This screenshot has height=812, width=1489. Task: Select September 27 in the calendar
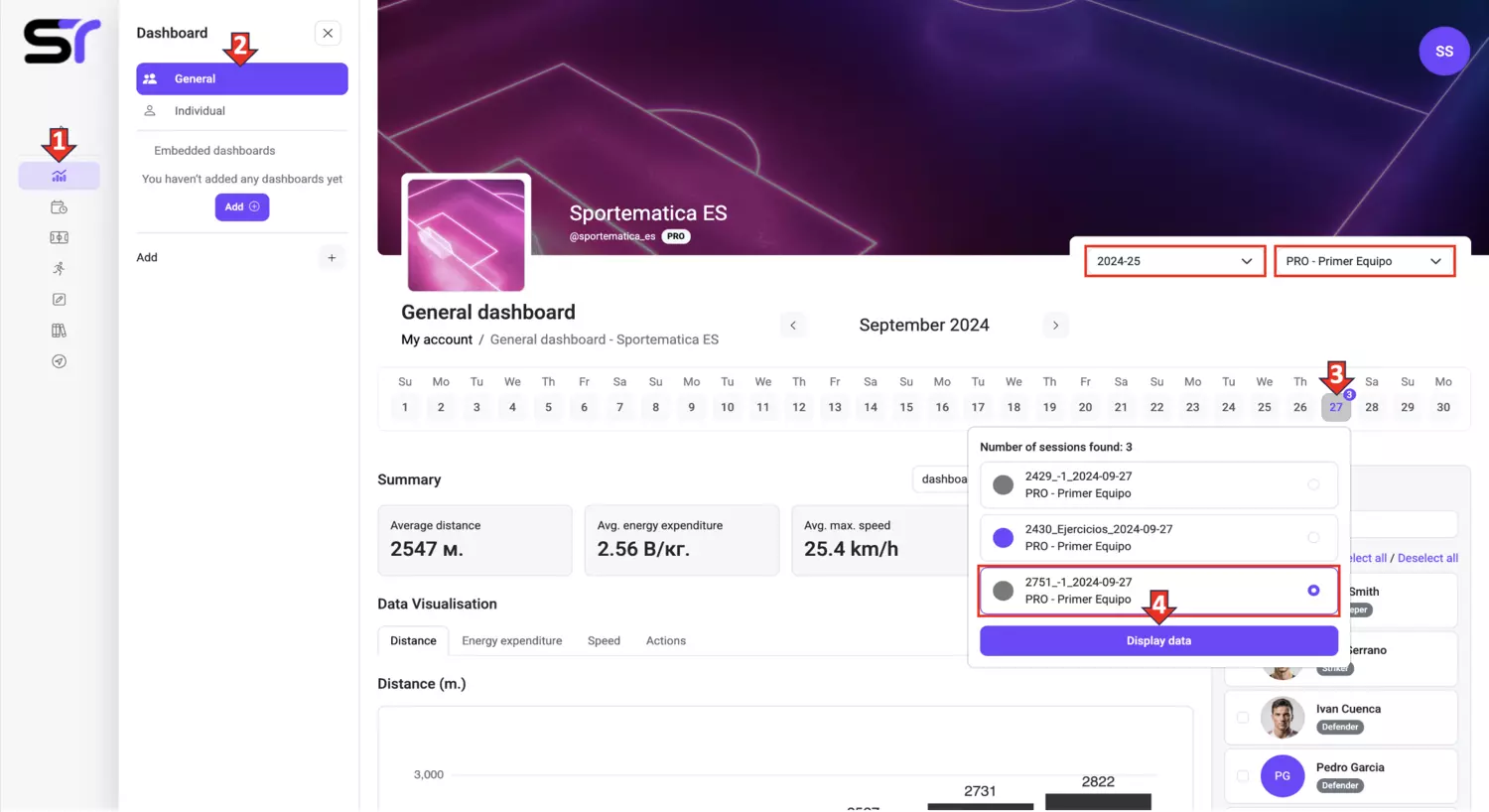pos(1336,407)
